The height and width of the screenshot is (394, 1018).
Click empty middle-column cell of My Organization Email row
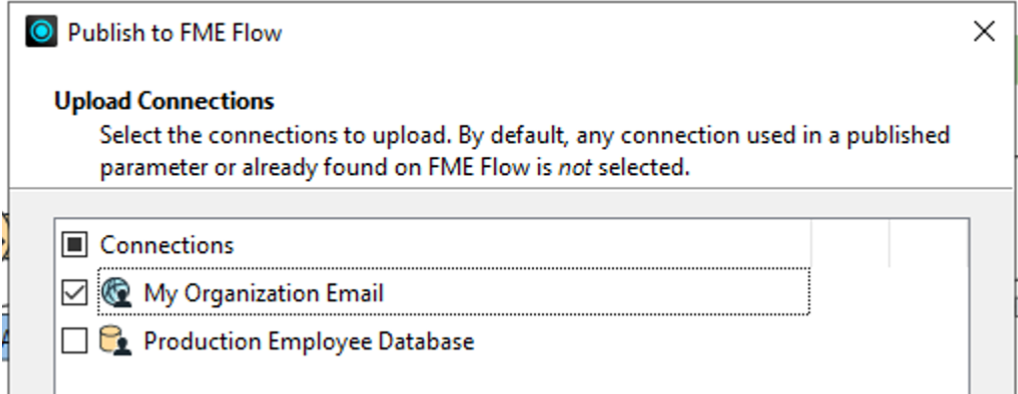850,293
